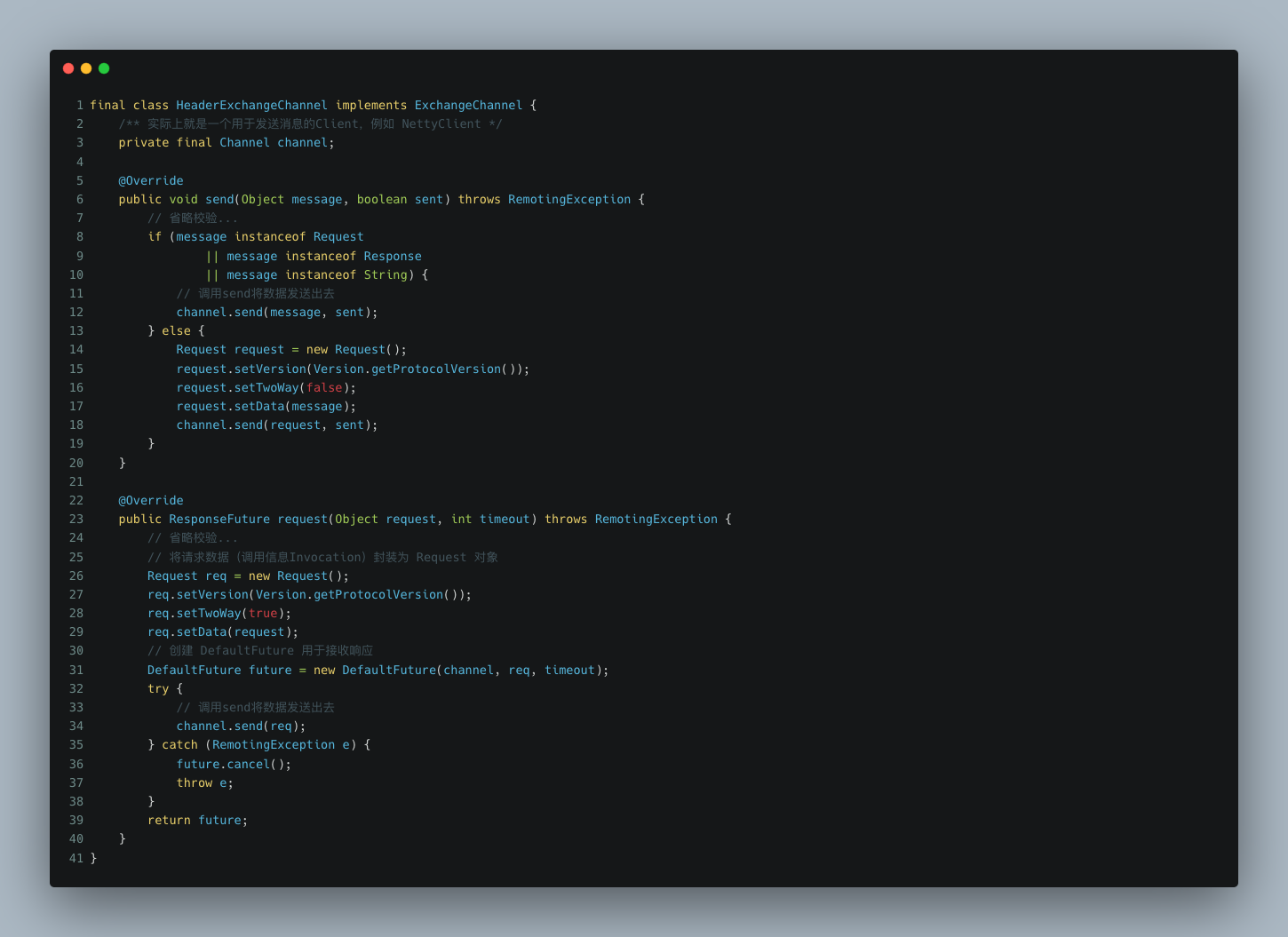The image size is (1288, 937).
Task: Click 'Request request = new Request();' statement
Action: (x=291, y=349)
